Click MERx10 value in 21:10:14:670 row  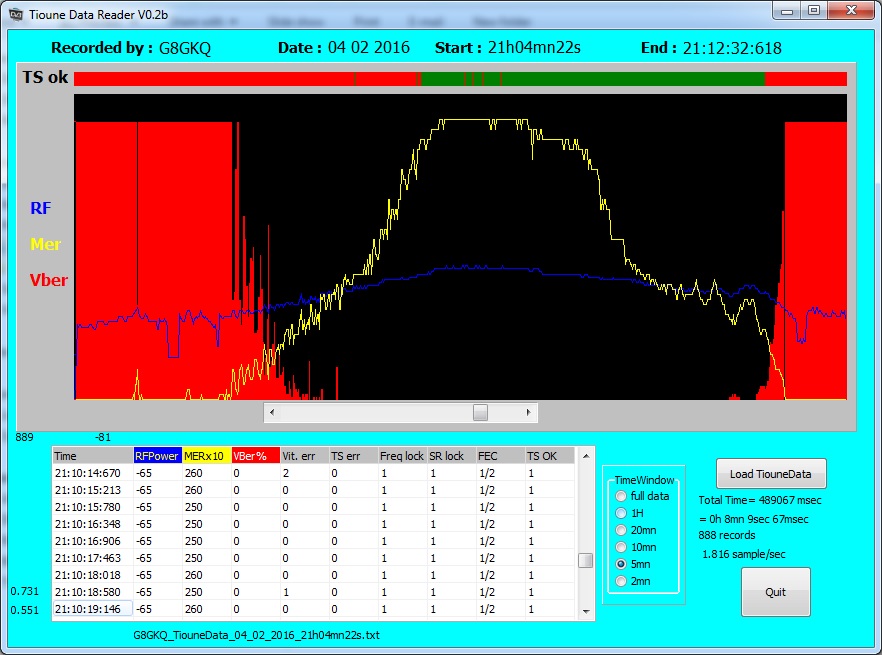[194, 473]
